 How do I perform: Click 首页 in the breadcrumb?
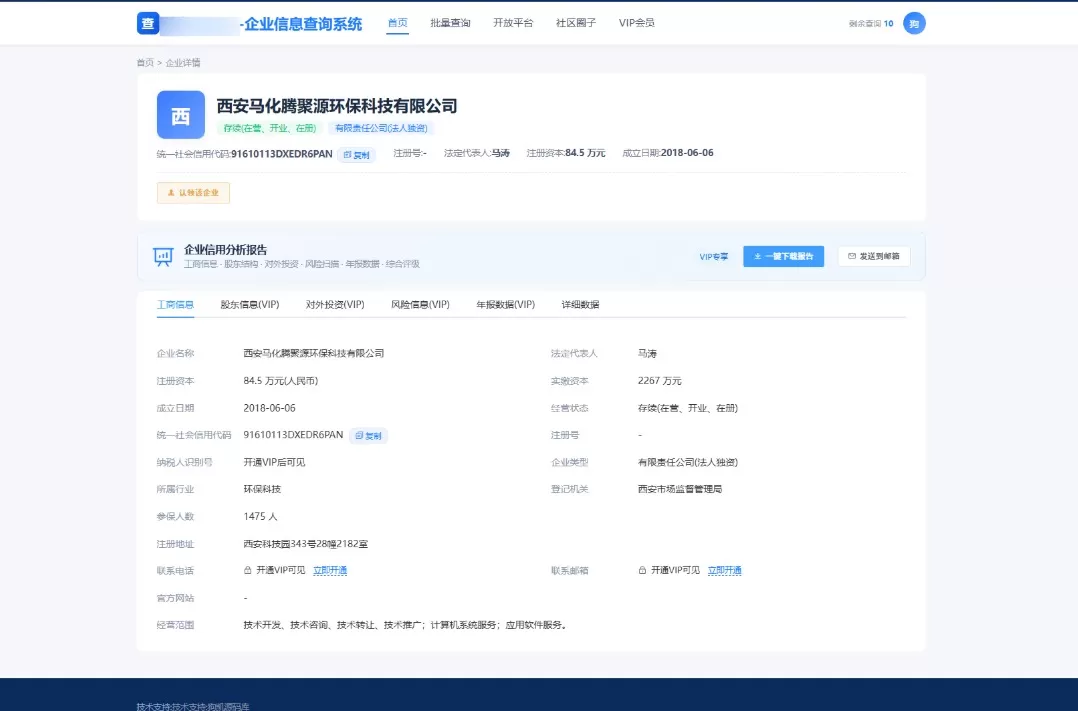pos(145,63)
